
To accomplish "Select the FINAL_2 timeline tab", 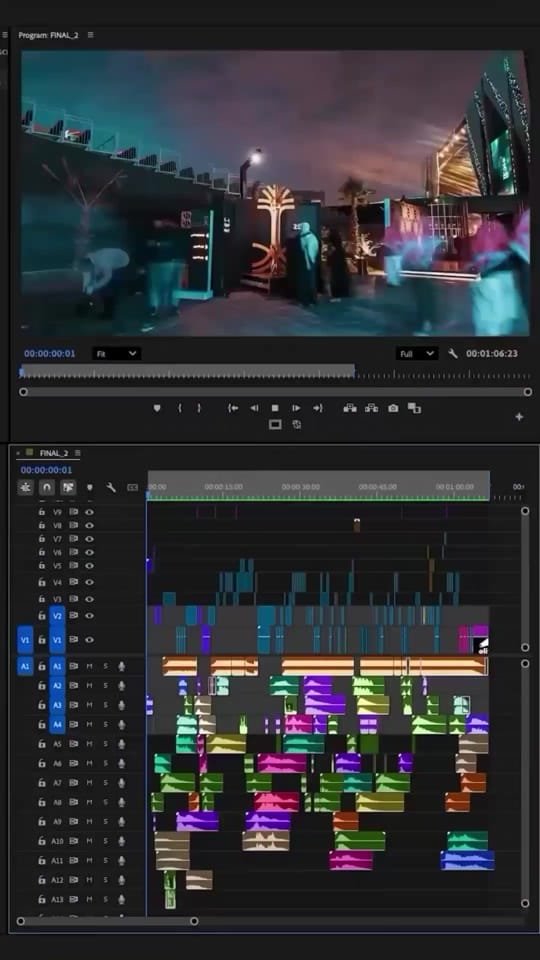I will pos(54,453).
